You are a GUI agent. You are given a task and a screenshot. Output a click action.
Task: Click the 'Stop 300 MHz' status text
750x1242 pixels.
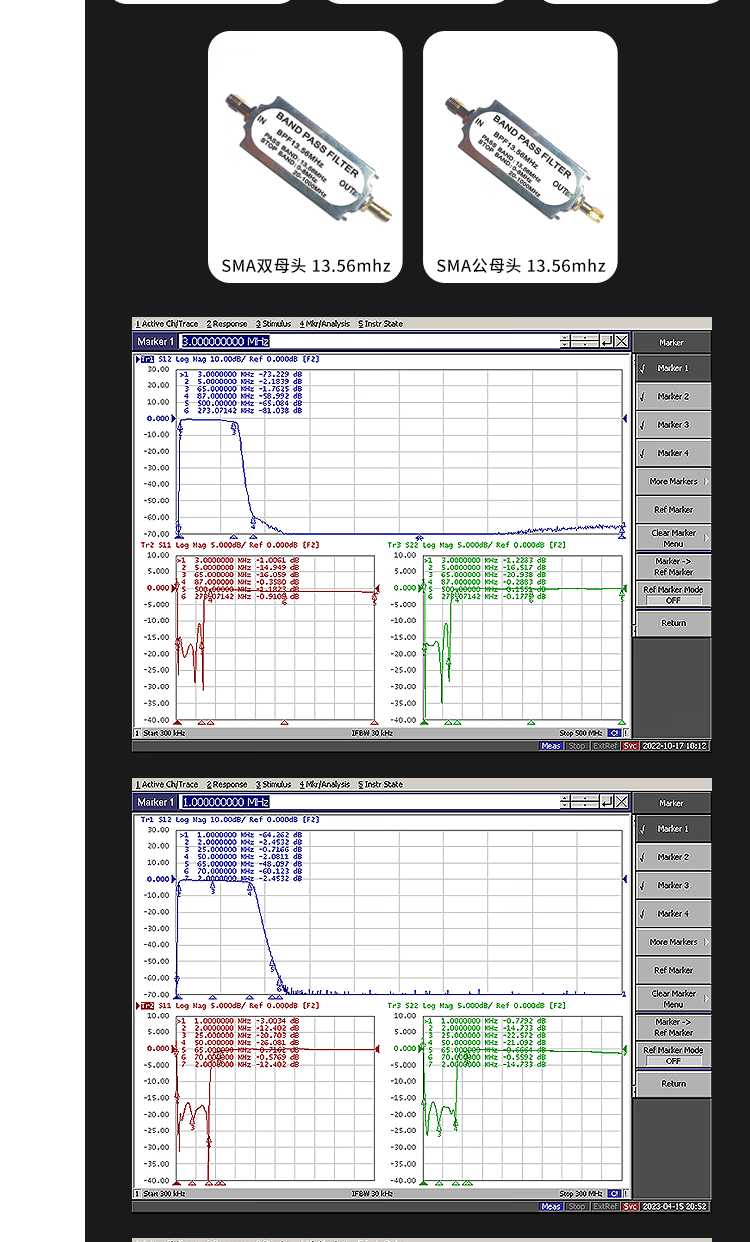coord(581,1193)
